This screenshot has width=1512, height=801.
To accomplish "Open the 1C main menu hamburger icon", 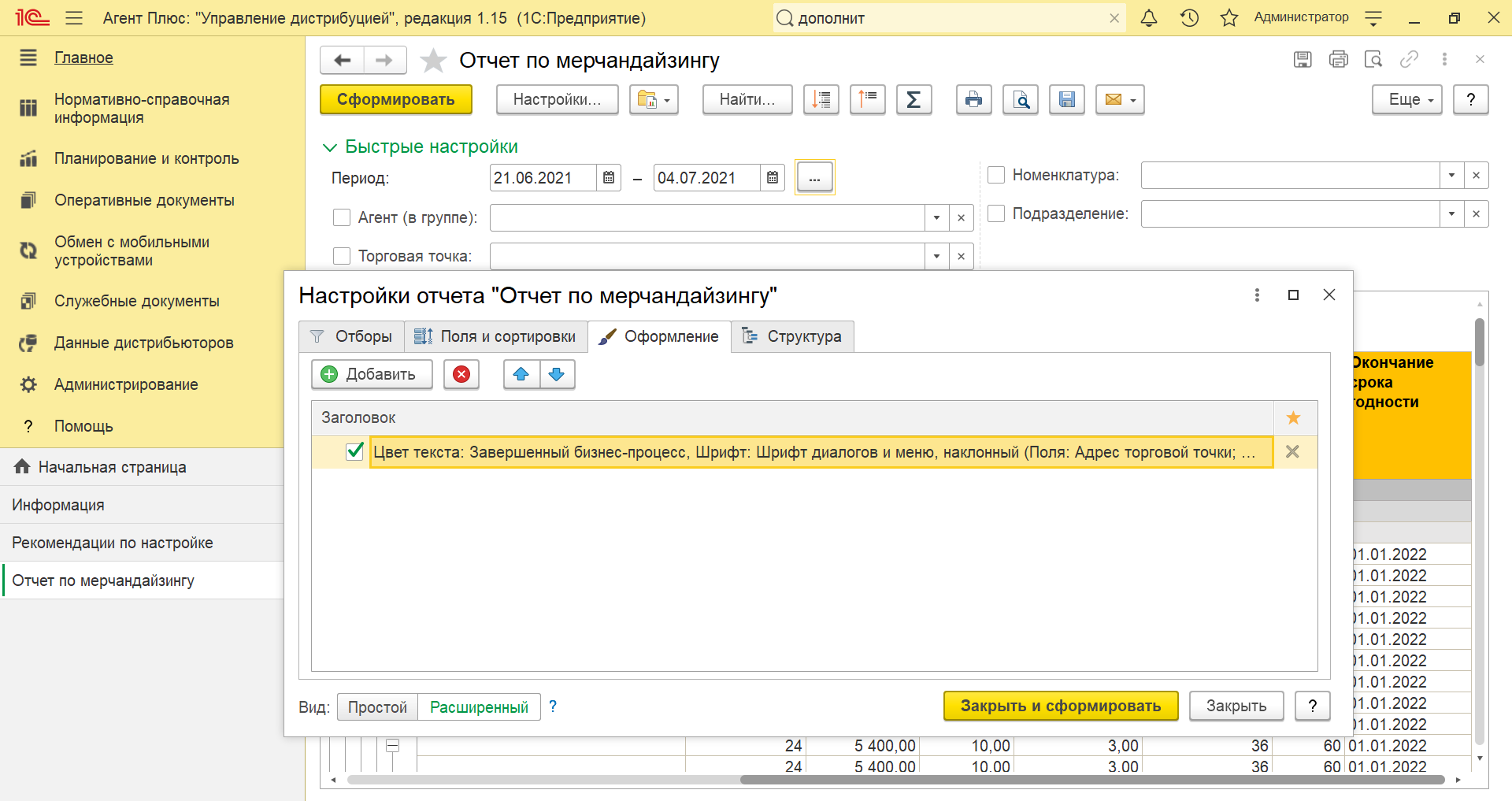I will pyautogui.click(x=74, y=17).
